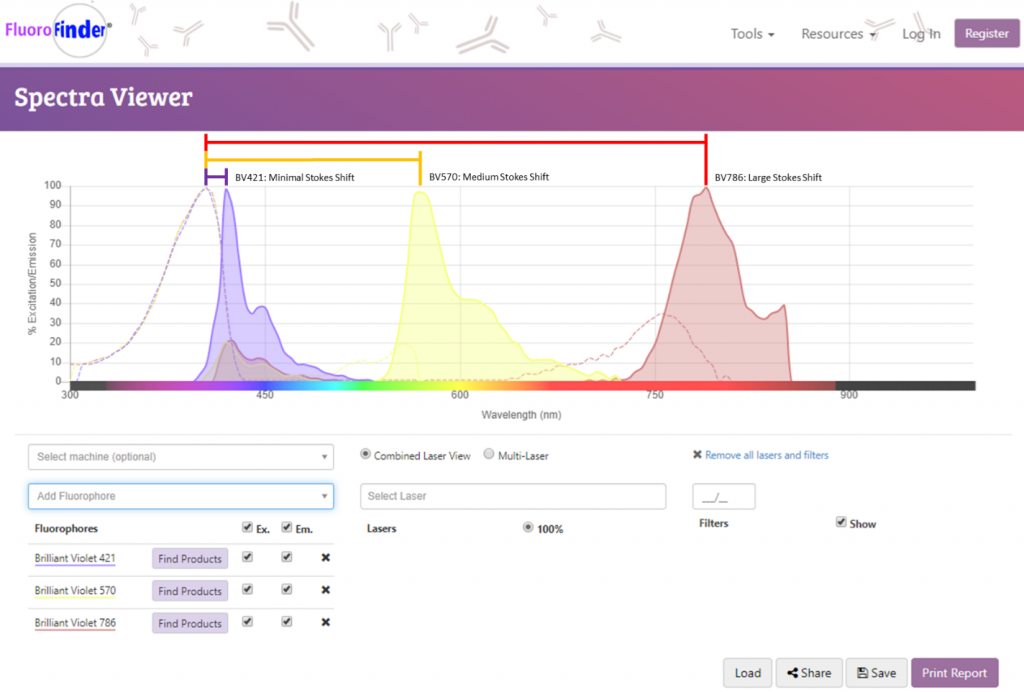Open the Select machine dropdown
The height and width of the screenshot is (692, 1024).
[181, 457]
